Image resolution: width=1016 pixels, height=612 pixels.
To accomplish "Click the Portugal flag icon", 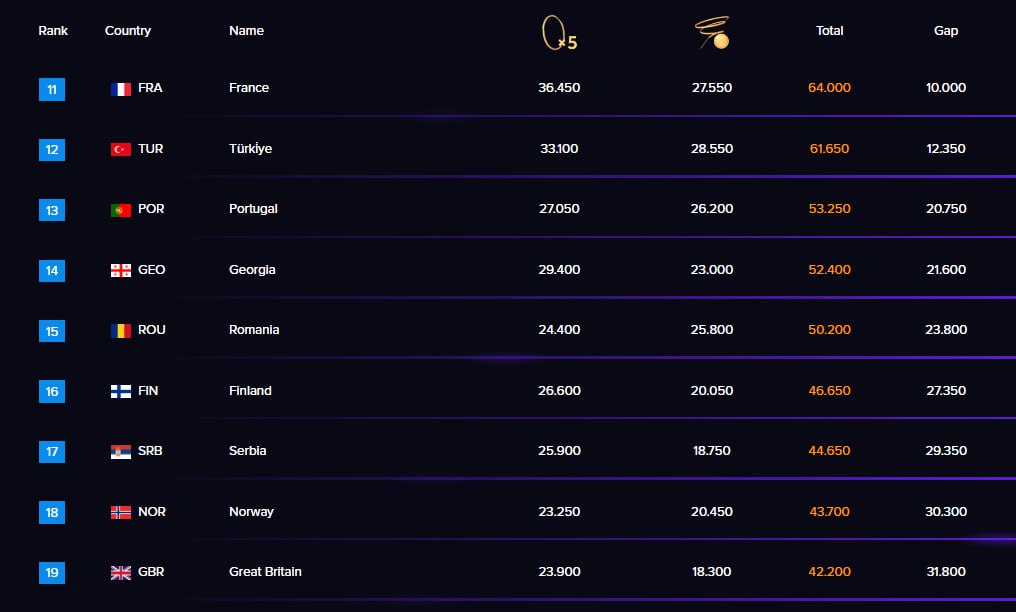I will (x=121, y=210).
